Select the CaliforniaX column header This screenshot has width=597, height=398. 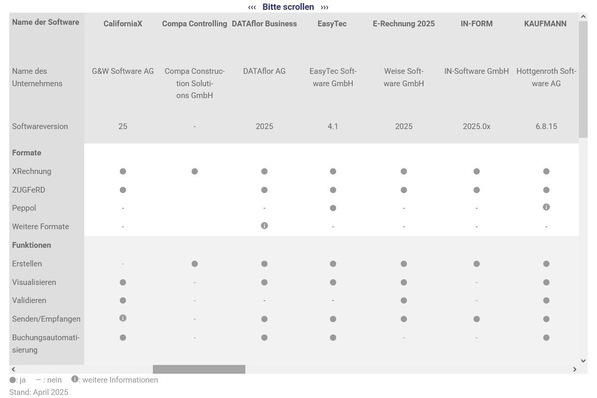coord(123,24)
